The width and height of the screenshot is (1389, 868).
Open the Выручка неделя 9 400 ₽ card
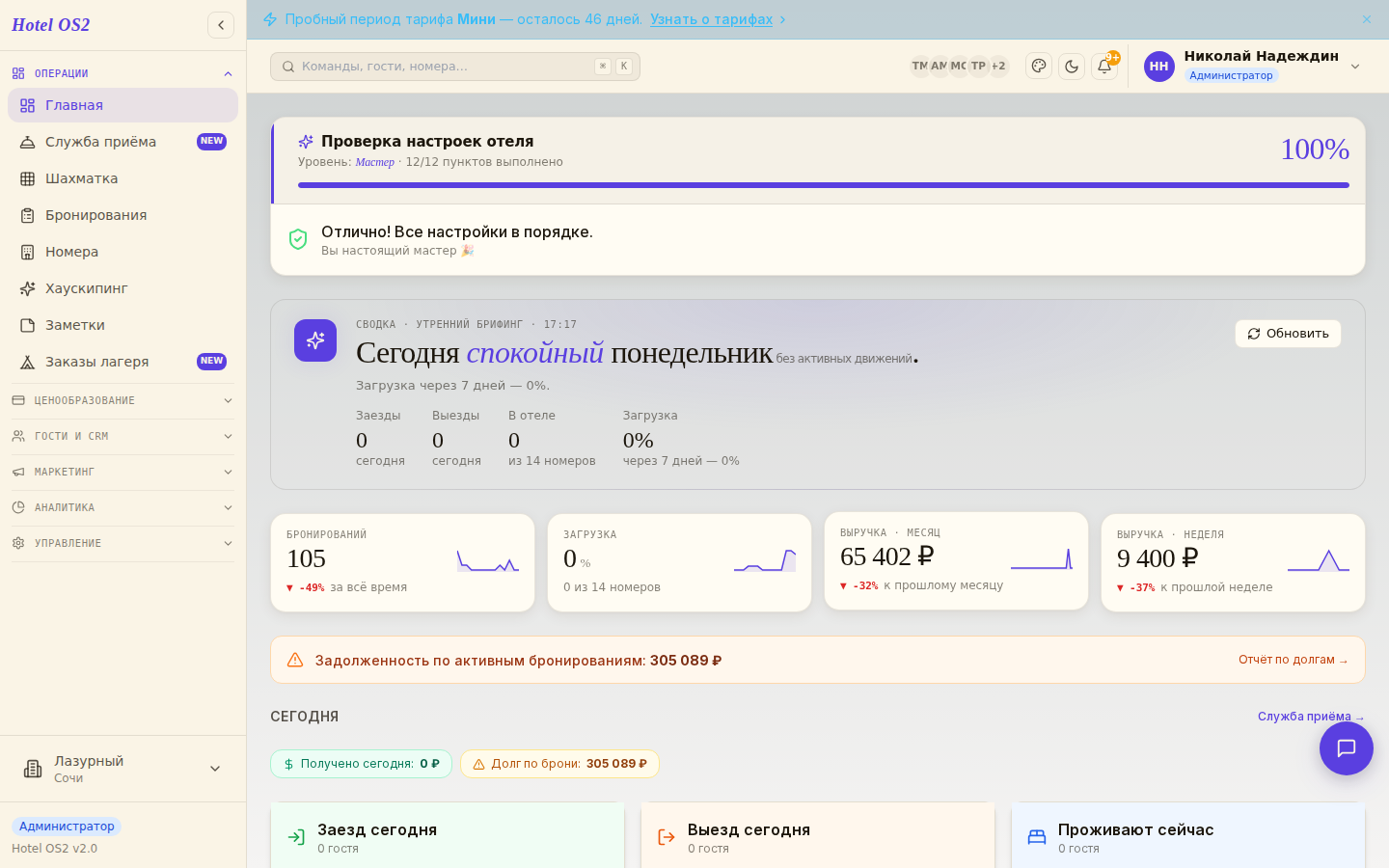(x=1233, y=562)
